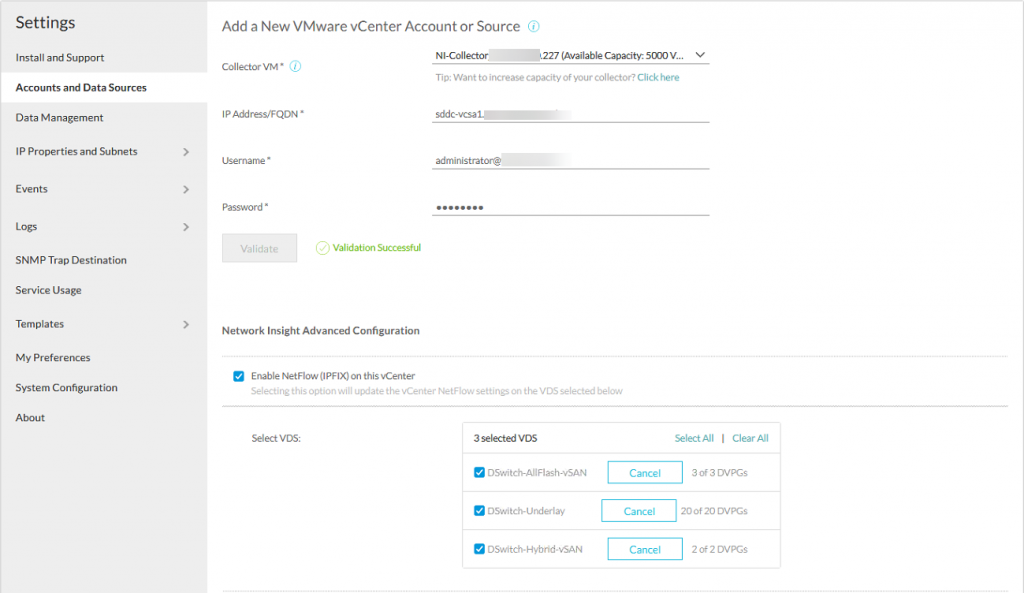This screenshot has height=593, width=1024.
Task: Click info icon beside Collector VM label
Action: click(x=296, y=67)
